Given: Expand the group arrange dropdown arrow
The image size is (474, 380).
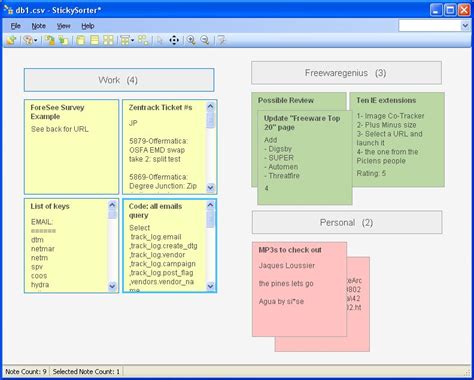Looking at the screenshot, I should tap(132, 41).
